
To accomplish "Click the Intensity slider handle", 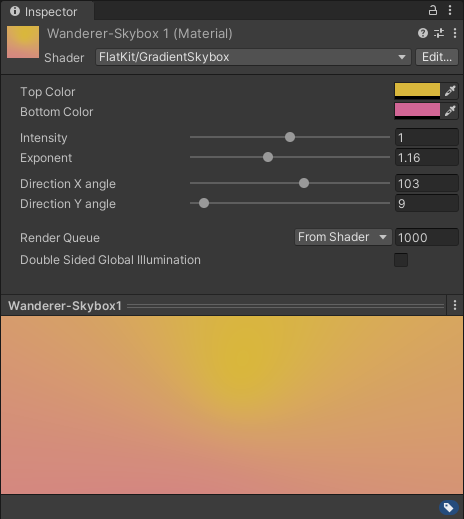I will pyautogui.click(x=290, y=137).
